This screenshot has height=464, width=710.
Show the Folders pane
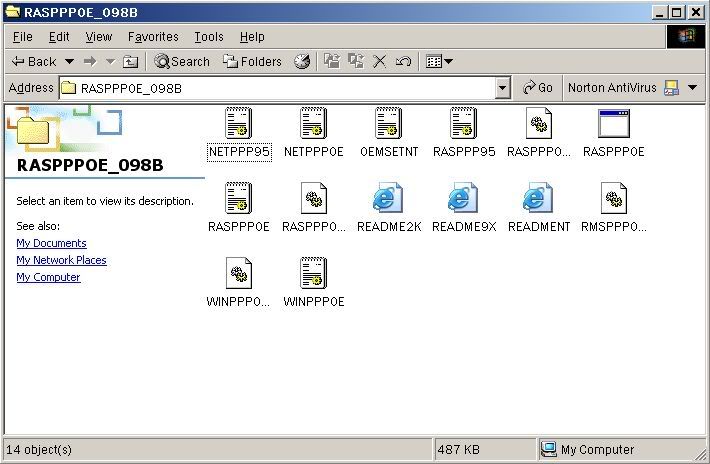(252, 61)
